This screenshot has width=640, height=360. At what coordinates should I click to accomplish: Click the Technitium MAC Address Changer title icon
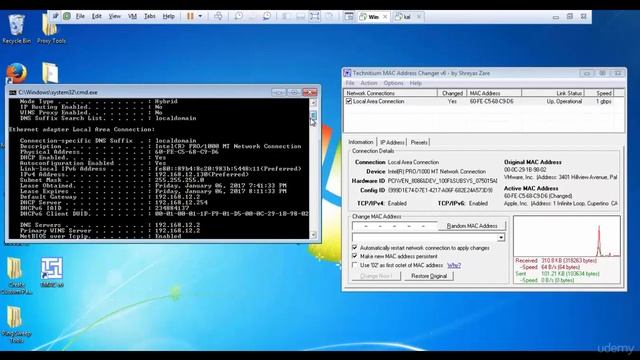pos(347,73)
